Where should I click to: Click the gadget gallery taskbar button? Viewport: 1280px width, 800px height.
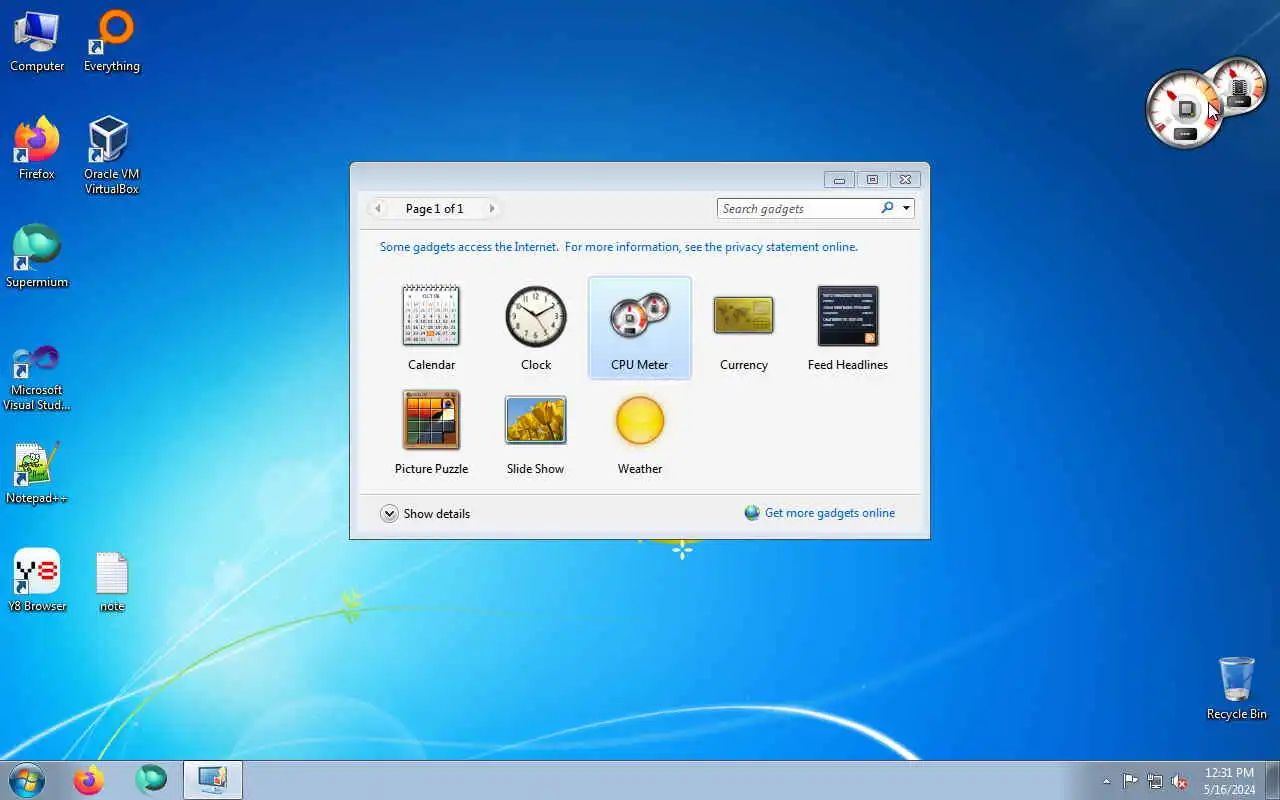(213, 780)
